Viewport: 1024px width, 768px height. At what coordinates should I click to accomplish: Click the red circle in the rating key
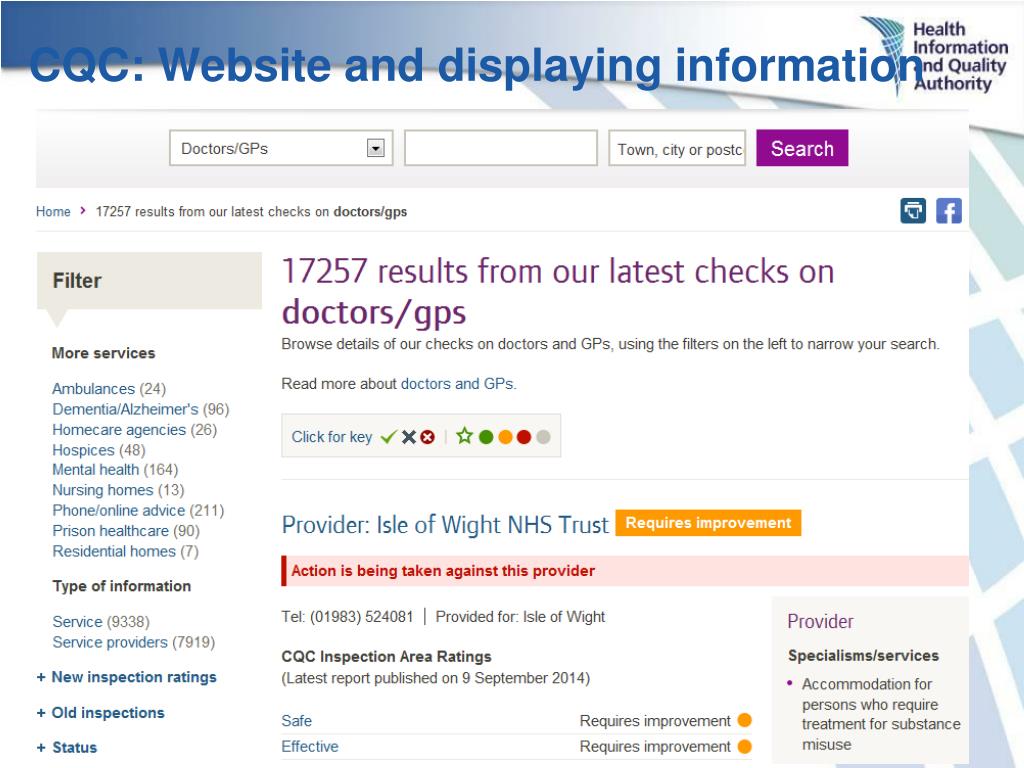524,437
